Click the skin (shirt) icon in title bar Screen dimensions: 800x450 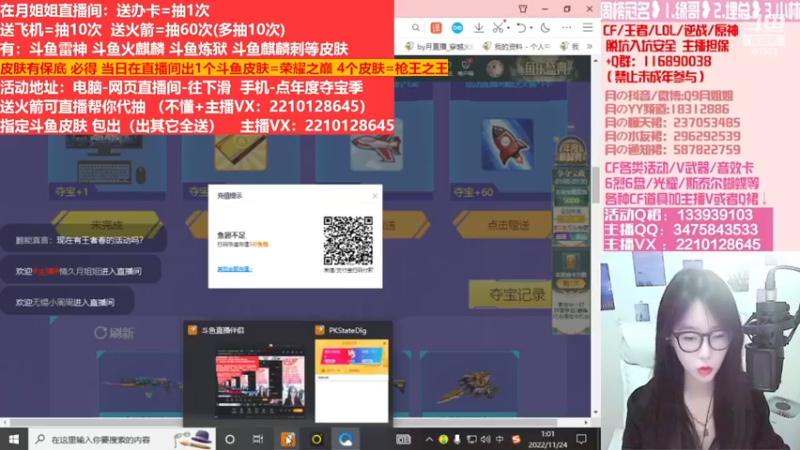523,9
